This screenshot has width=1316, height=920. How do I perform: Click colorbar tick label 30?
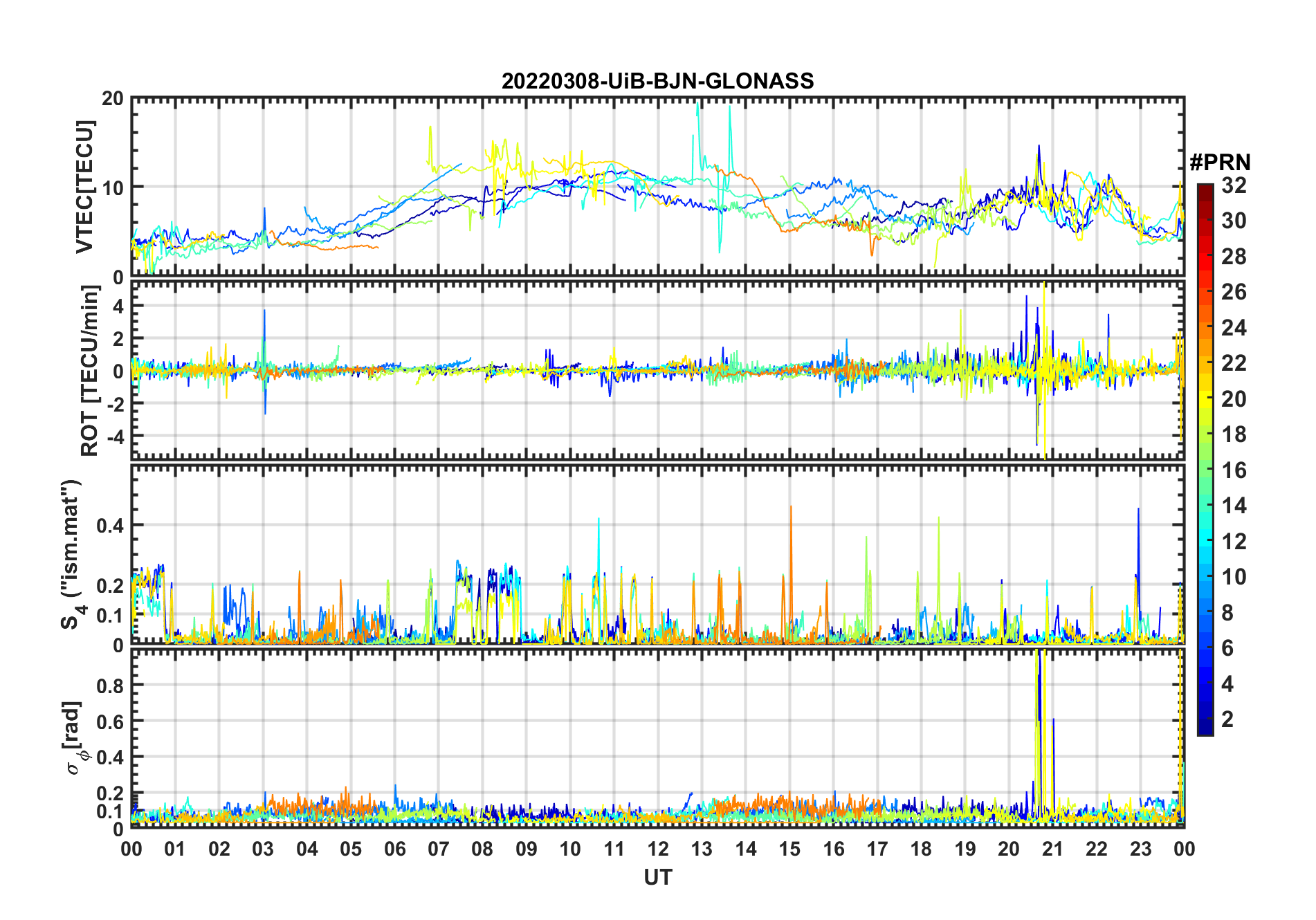1234,221
